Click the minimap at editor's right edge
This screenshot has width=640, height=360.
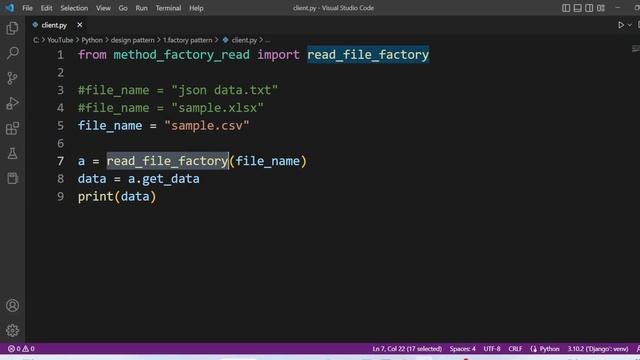[x=635, y=49]
